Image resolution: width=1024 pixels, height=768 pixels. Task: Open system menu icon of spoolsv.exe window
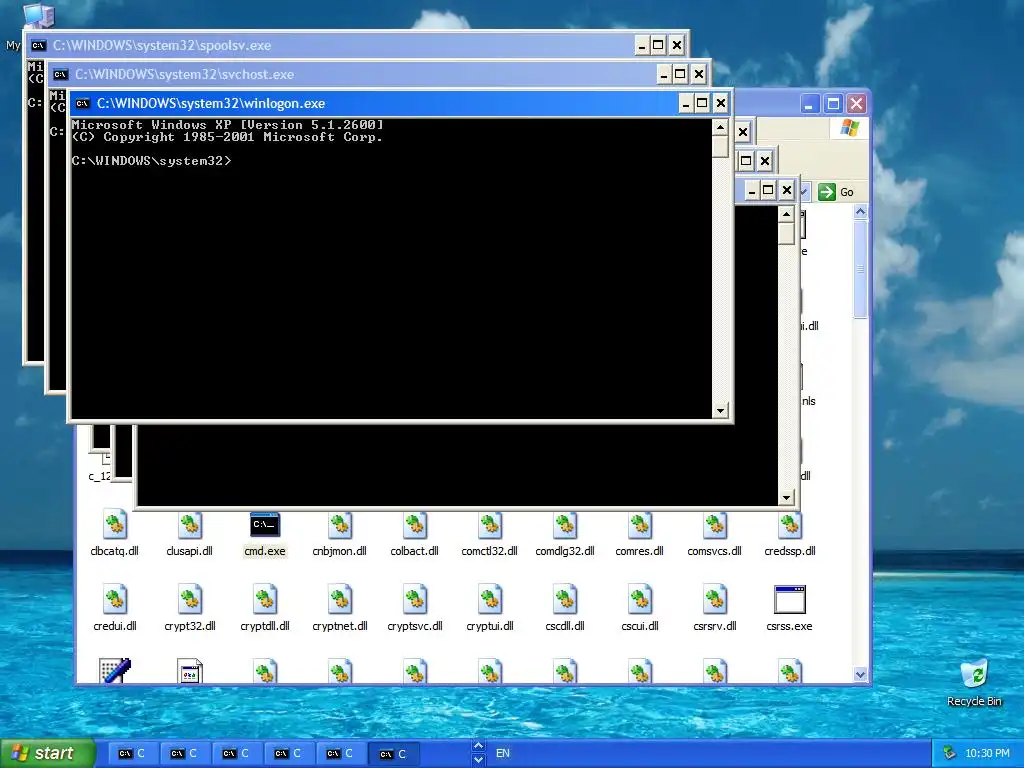[38, 45]
